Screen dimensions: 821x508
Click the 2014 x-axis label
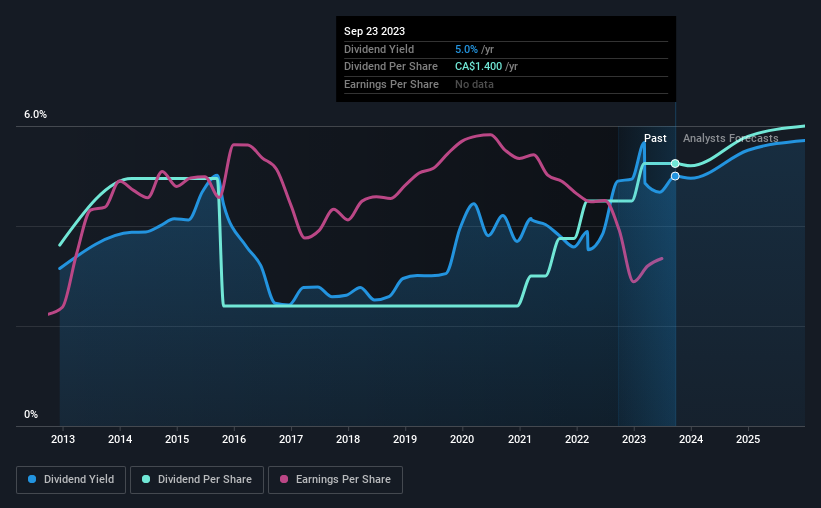120,439
